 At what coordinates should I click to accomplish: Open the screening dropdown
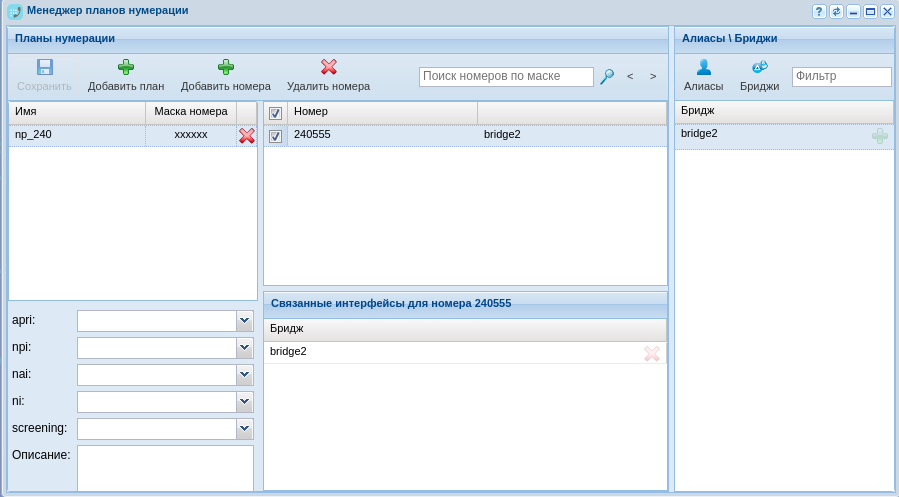click(245, 429)
